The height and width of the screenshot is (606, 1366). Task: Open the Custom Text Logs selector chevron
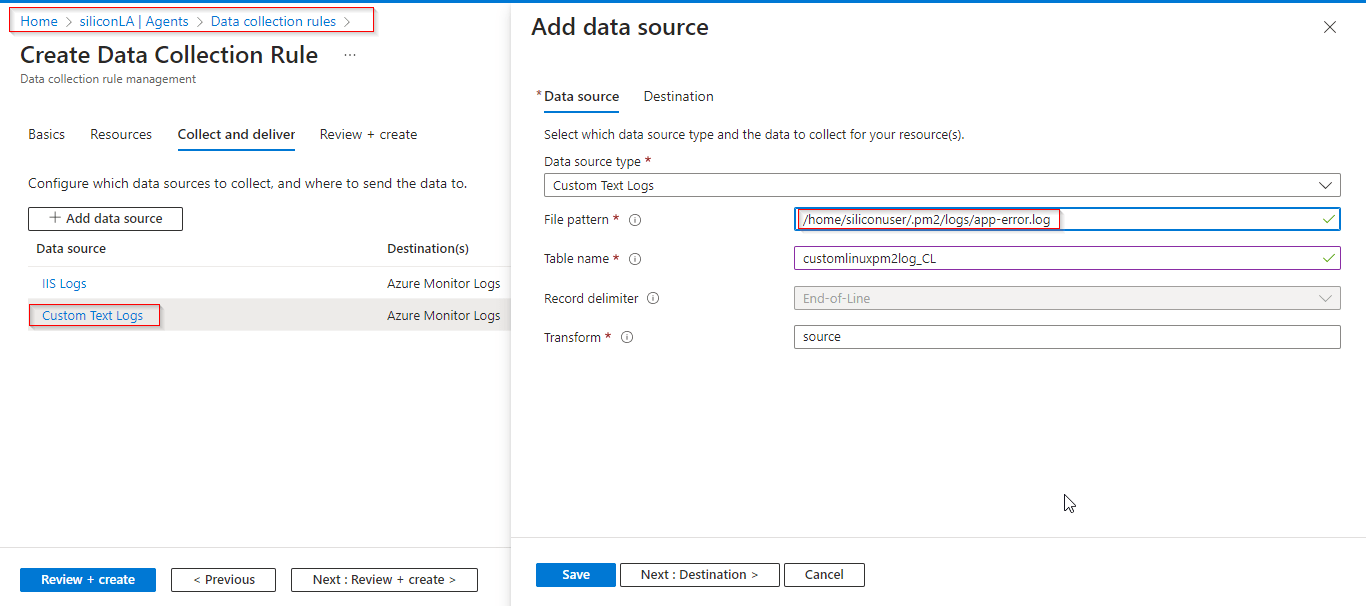(1328, 185)
